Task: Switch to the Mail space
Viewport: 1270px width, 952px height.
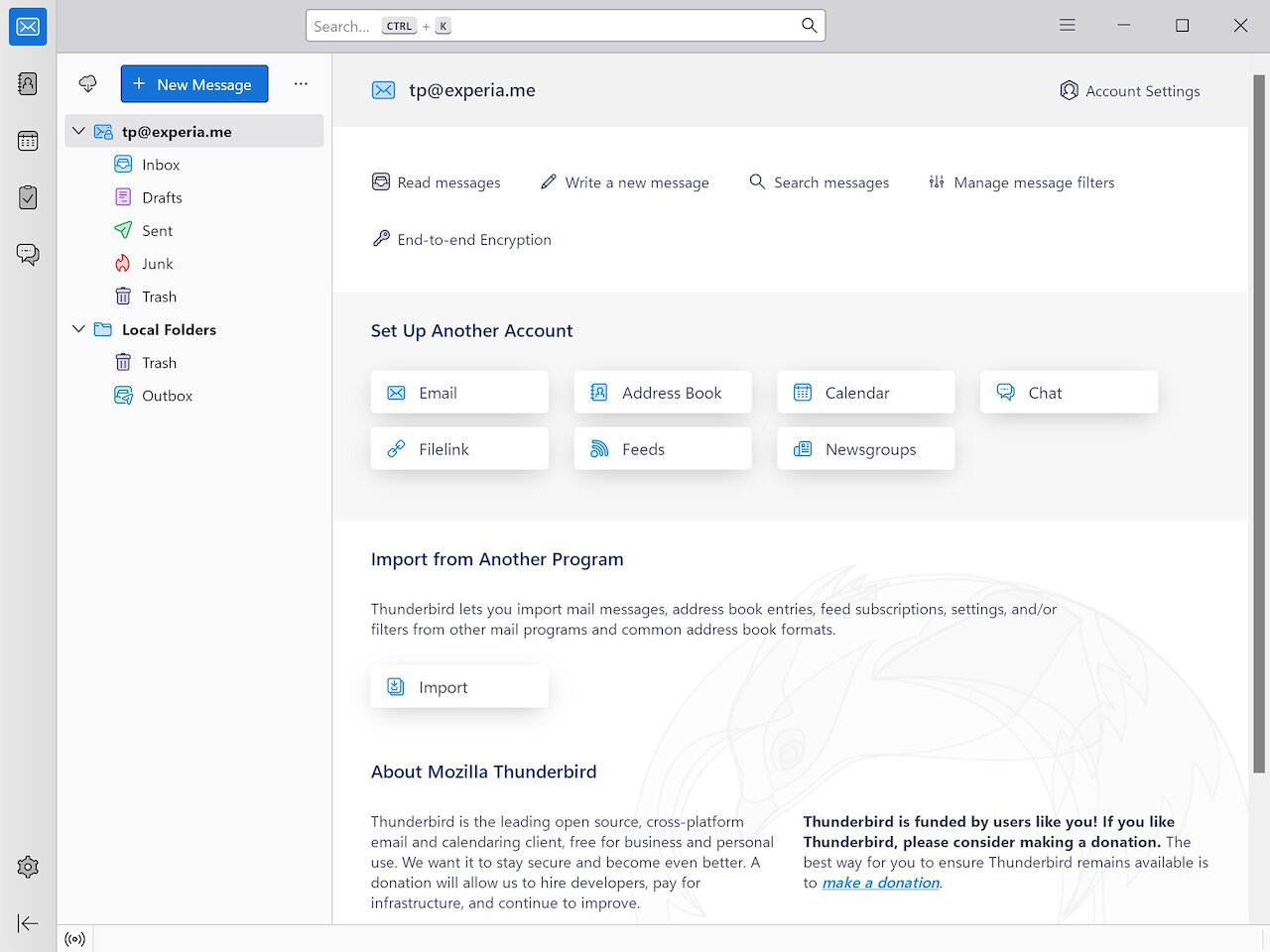Action: point(27,27)
